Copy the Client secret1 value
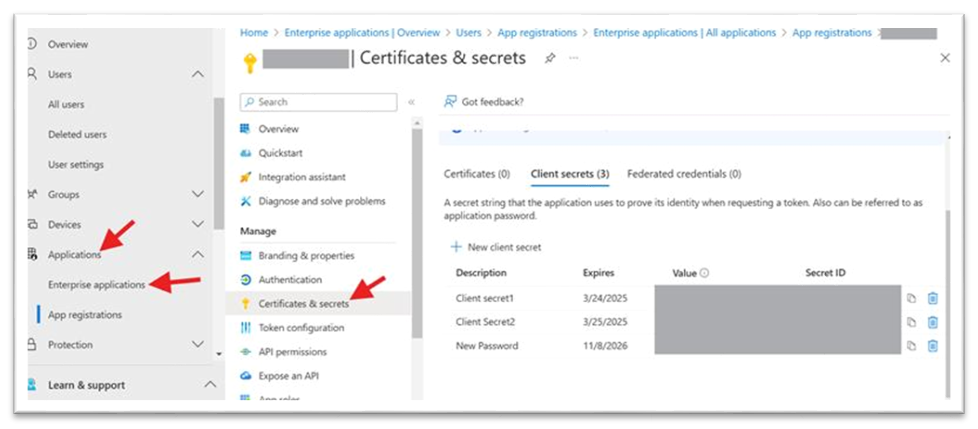The image size is (978, 429). 911,299
